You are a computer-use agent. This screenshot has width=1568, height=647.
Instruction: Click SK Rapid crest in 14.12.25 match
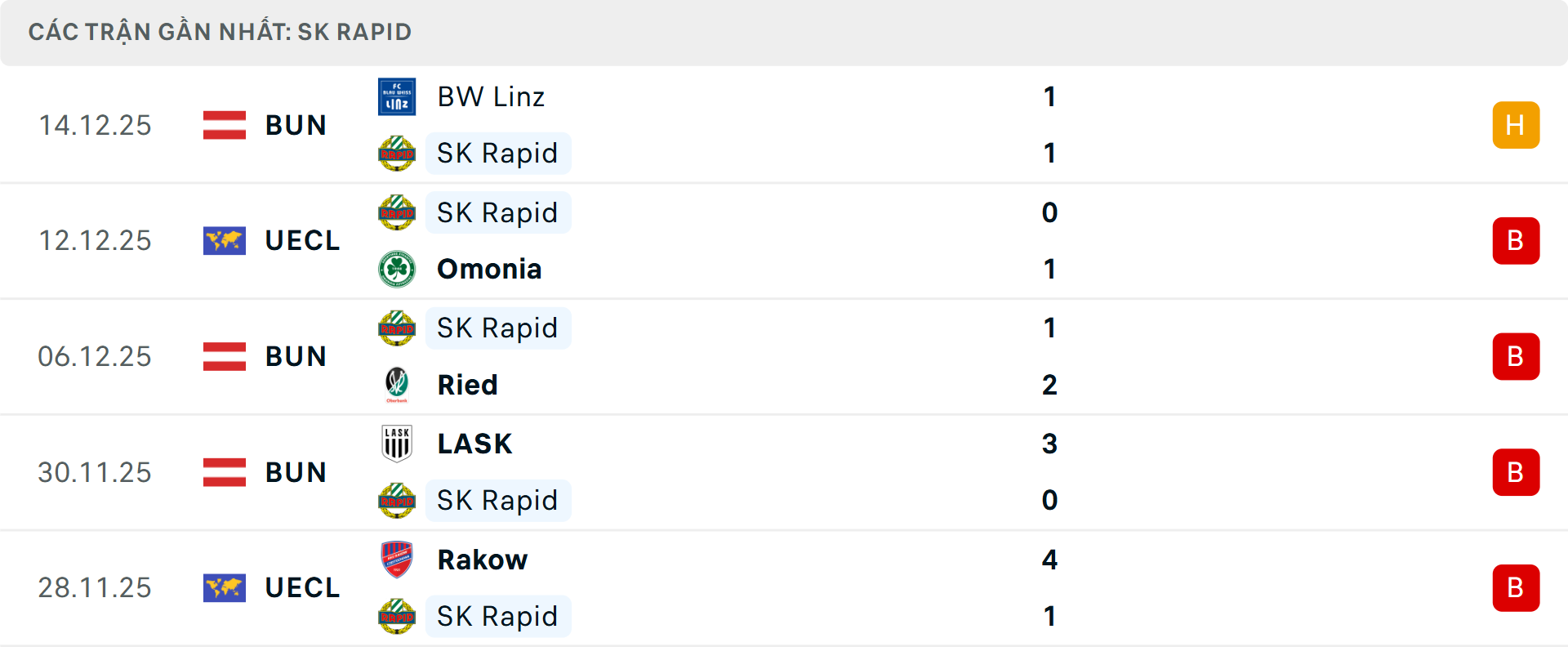(397, 154)
